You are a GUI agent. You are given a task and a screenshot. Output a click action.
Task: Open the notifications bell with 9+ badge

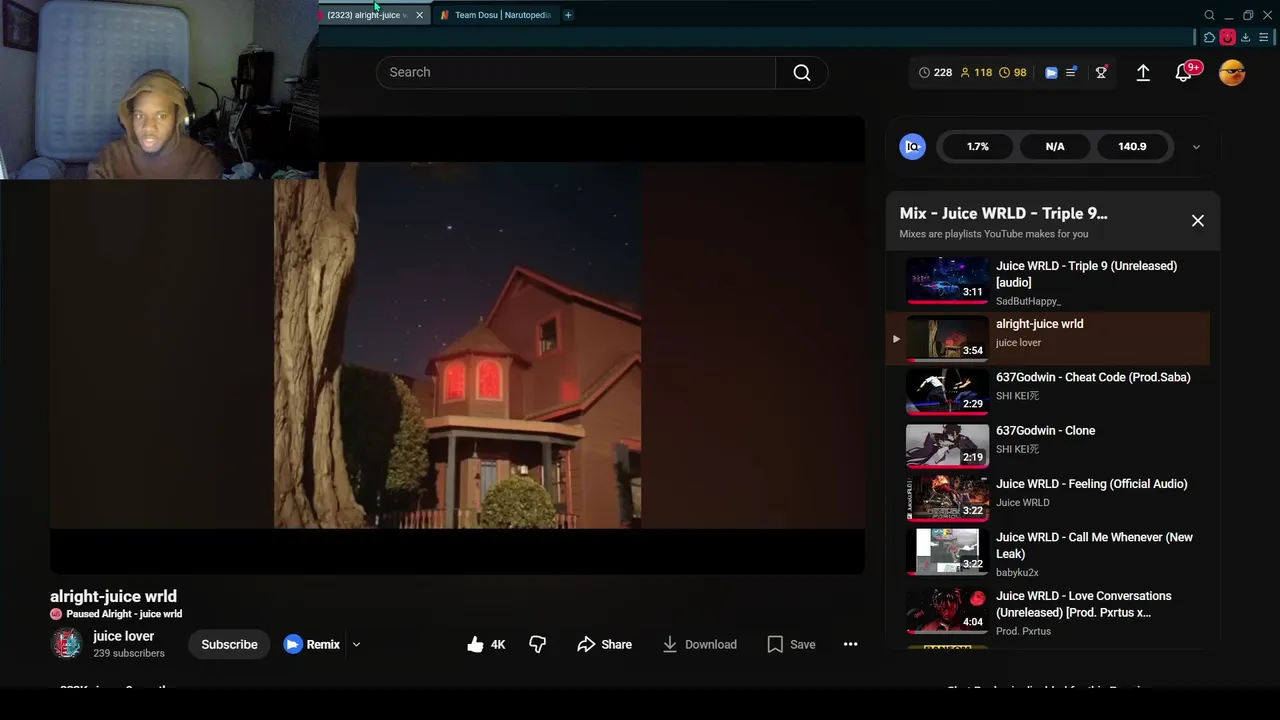(1184, 72)
